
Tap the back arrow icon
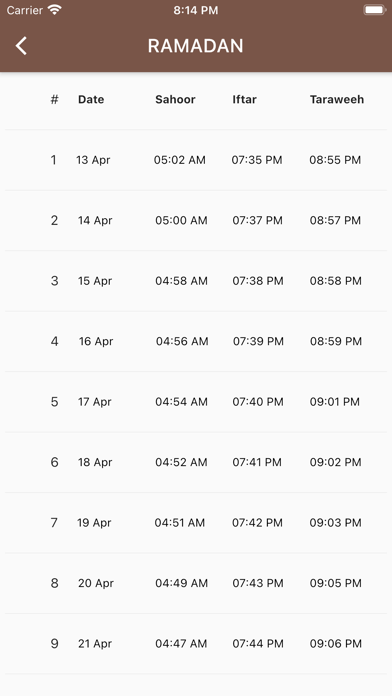pos(21,46)
